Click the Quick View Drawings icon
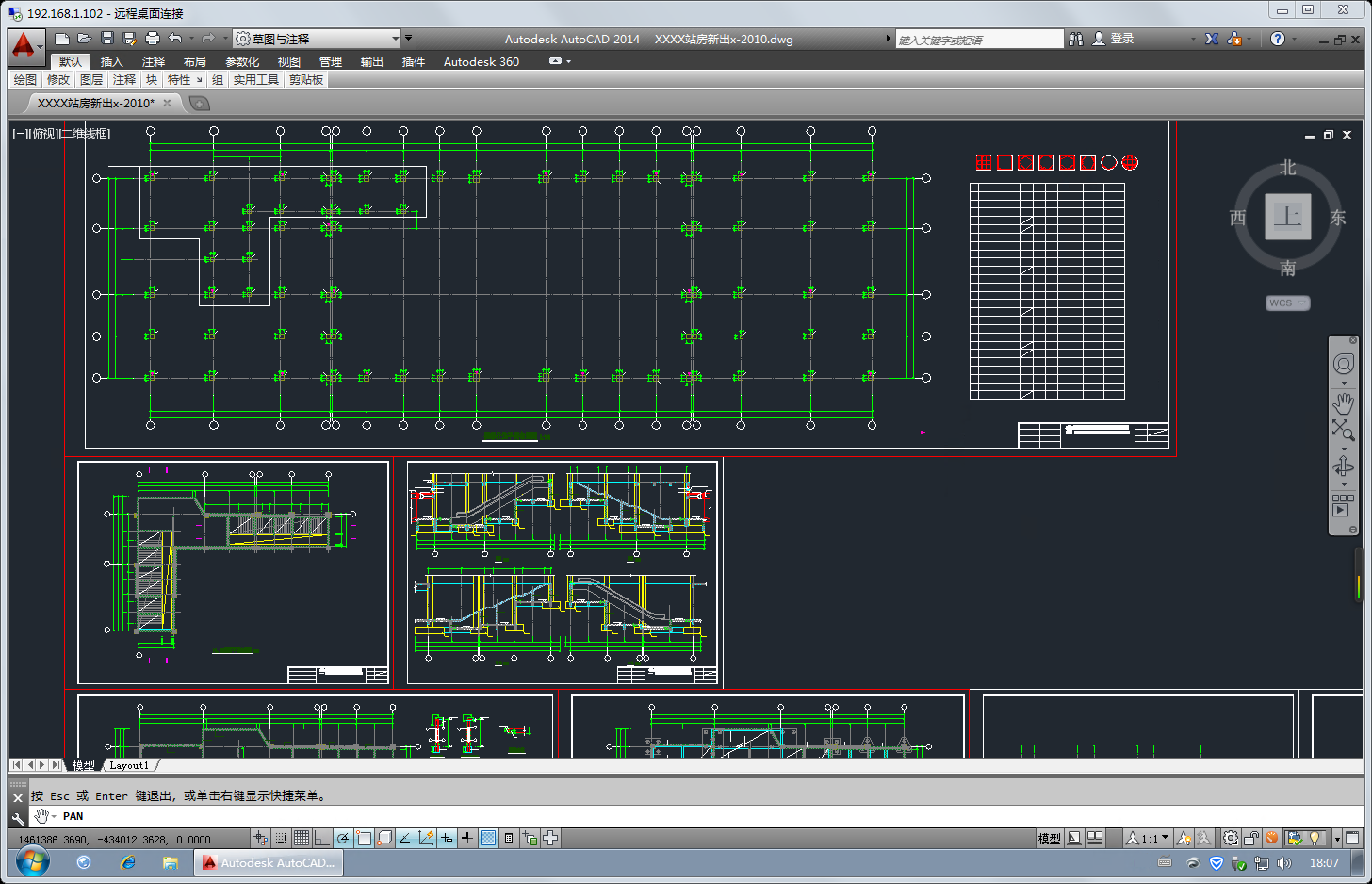Image resolution: width=1372 pixels, height=884 pixels. click(x=1095, y=838)
